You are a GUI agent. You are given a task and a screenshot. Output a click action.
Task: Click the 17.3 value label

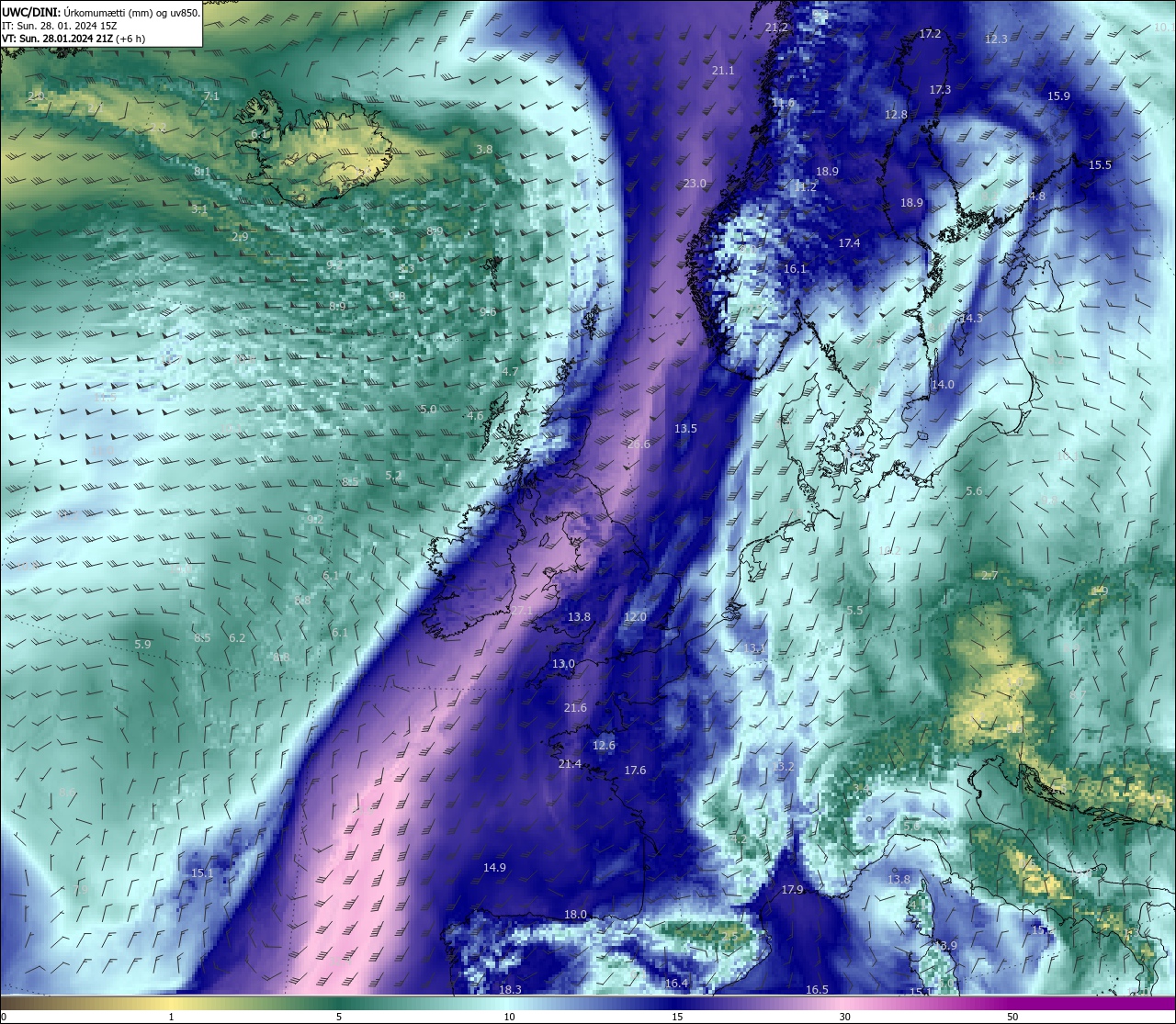[x=940, y=90]
